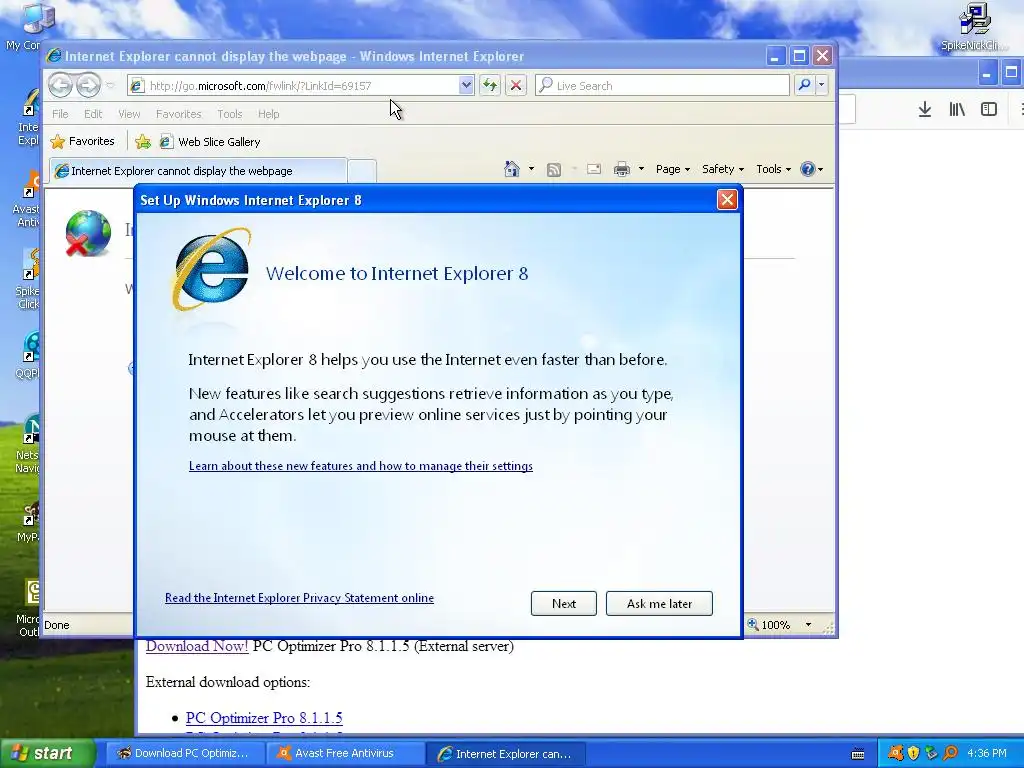The height and width of the screenshot is (768, 1024).
Task: Click Firefox library bookshelf icon
Action: coord(957,109)
